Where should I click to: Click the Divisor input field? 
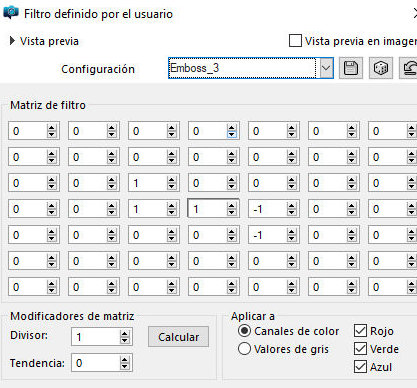[x=96, y=337]
